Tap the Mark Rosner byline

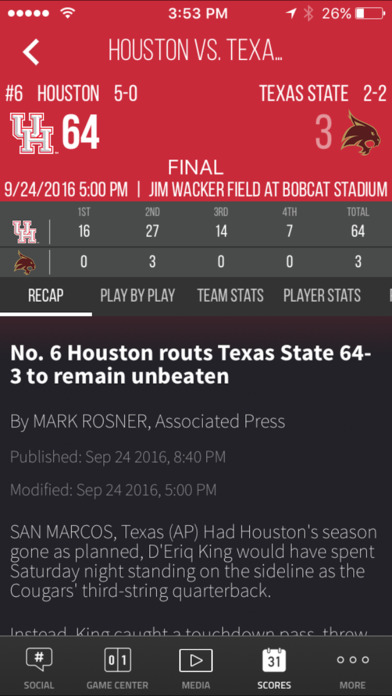point(147,421)
